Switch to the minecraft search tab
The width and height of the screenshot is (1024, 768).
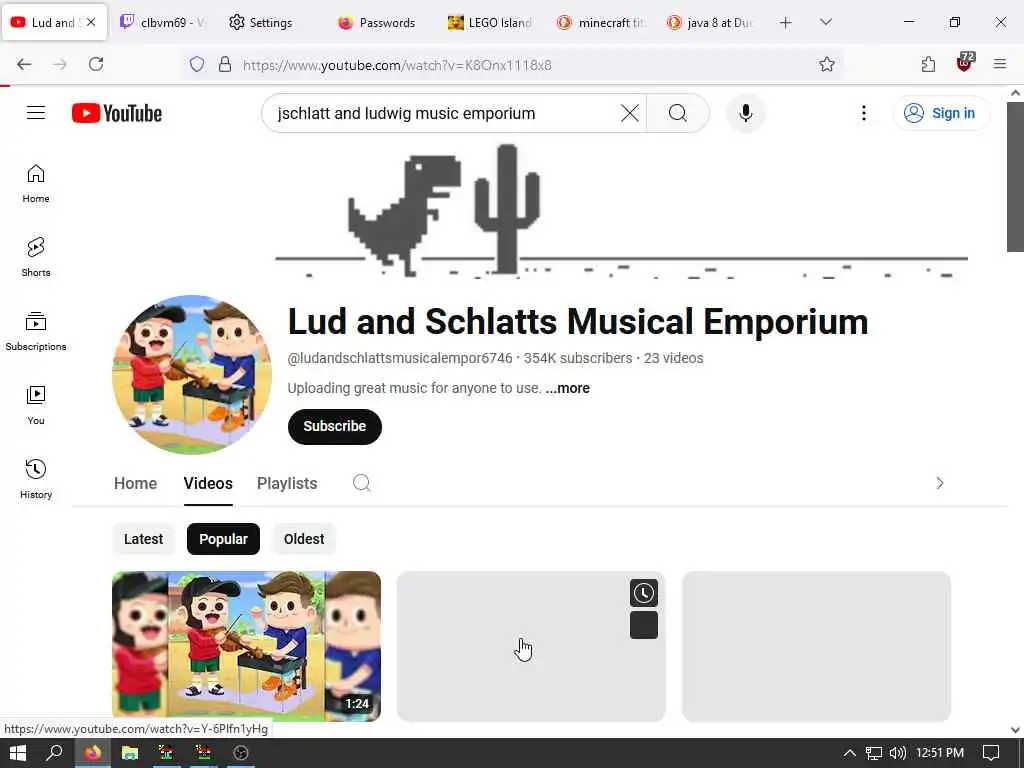pyautogui.click(x=601, y=22)
